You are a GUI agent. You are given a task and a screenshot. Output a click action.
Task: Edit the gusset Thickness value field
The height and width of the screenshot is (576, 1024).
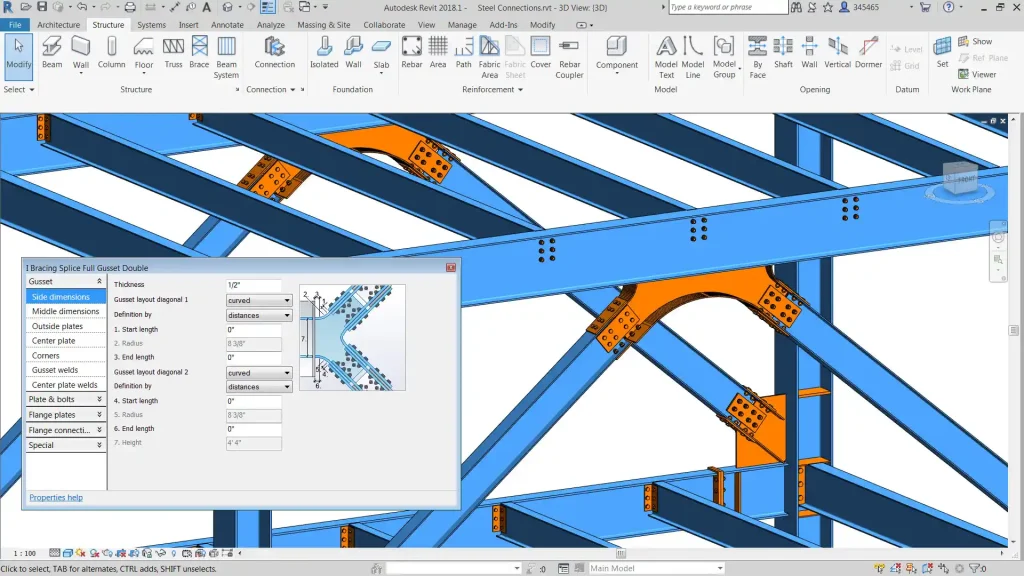[255, 284]
